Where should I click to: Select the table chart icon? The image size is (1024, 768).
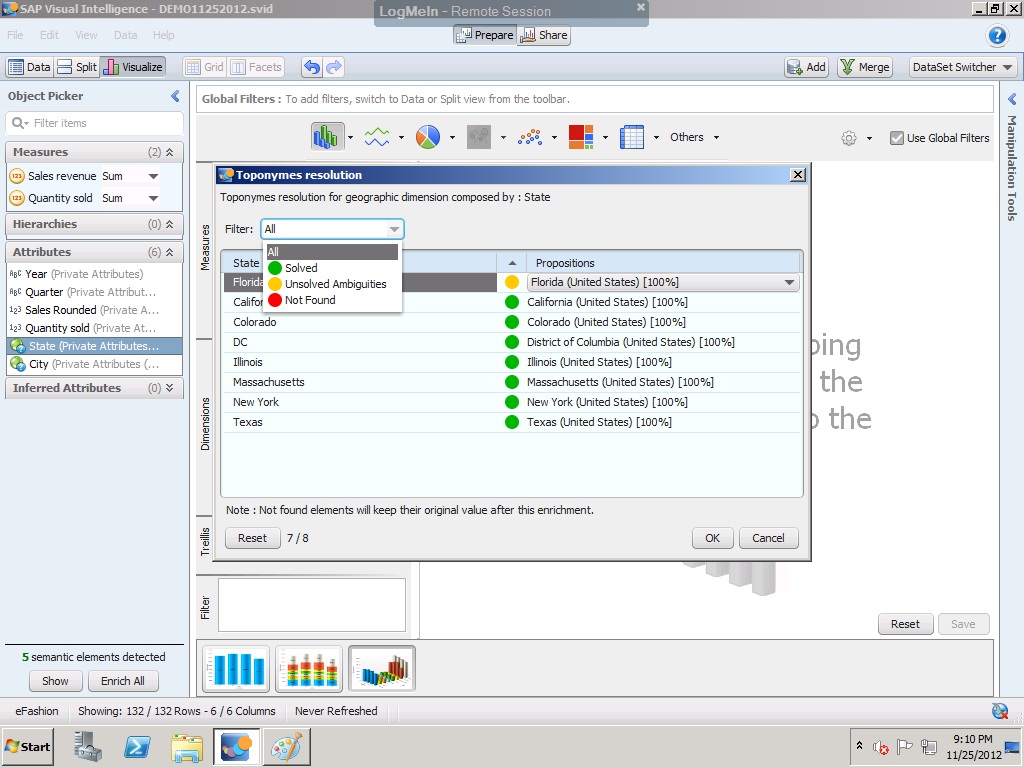tap(632, 137)
